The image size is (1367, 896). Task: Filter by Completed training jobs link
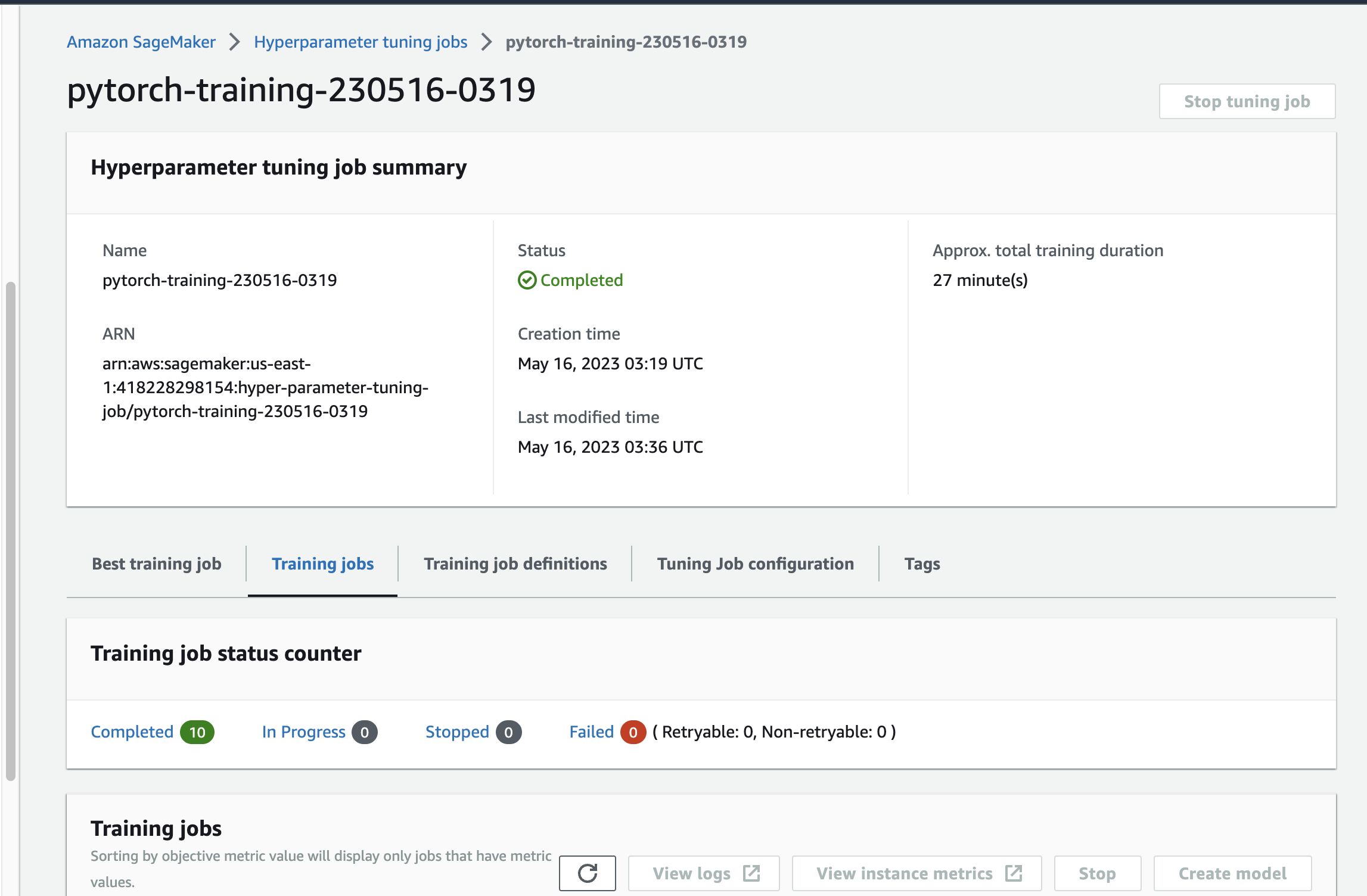[132, 732]
